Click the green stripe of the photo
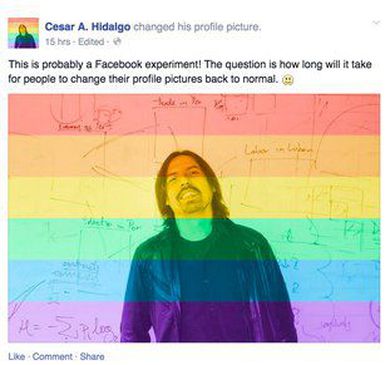Viewport: 390px width, 365px height. [x=194, y=239]
